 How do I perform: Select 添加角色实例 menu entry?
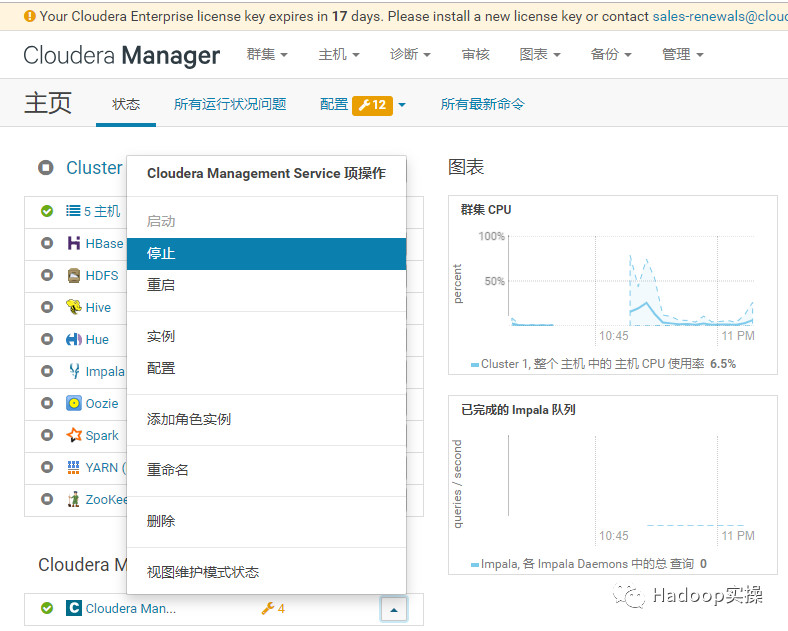click(x=189, y=419)
